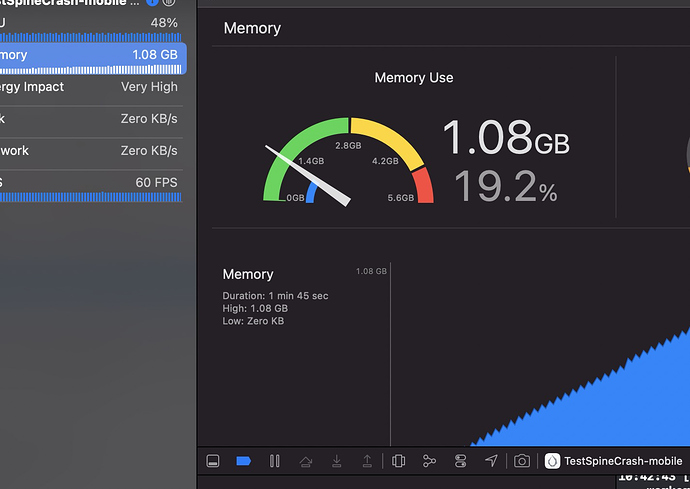Click the 0GB label on the gauge
690x489 pixels.
coord(295,198)
